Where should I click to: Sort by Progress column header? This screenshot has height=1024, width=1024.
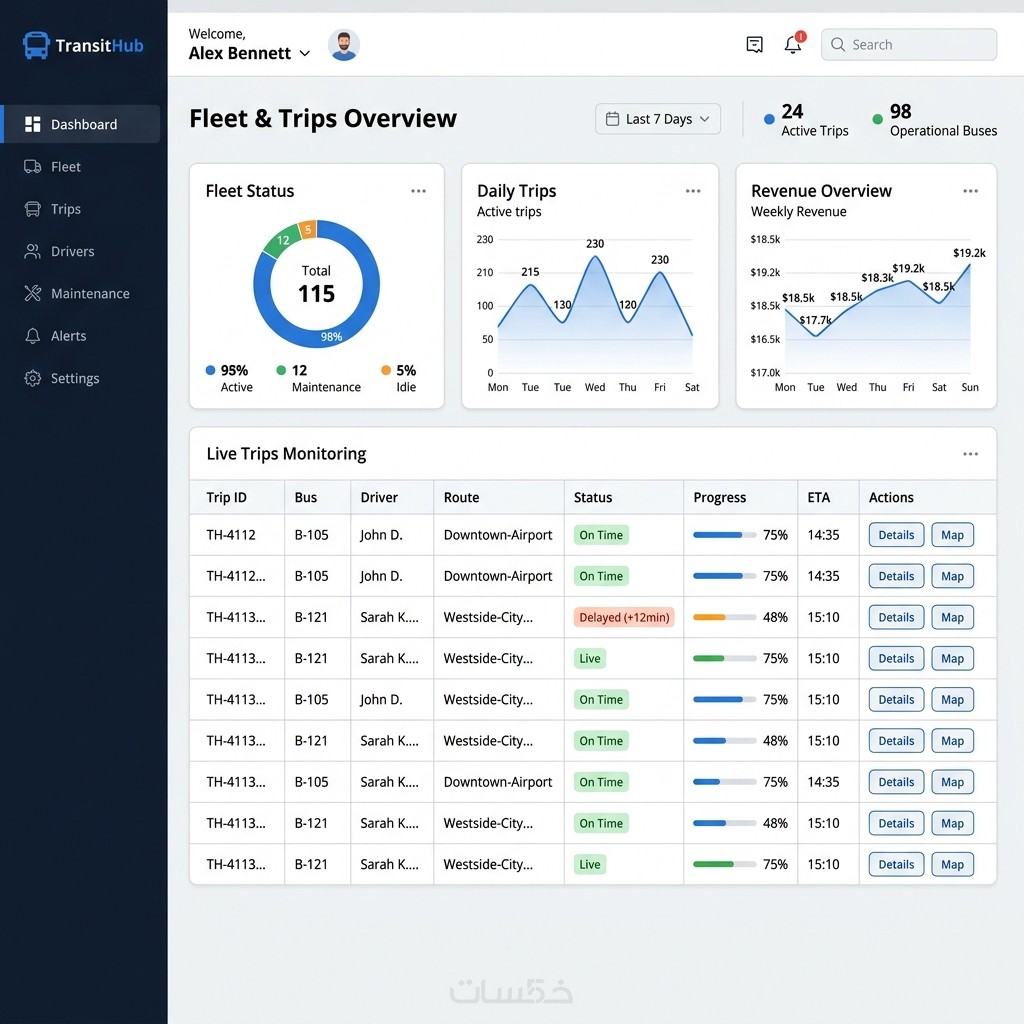(x=720, y=498)
